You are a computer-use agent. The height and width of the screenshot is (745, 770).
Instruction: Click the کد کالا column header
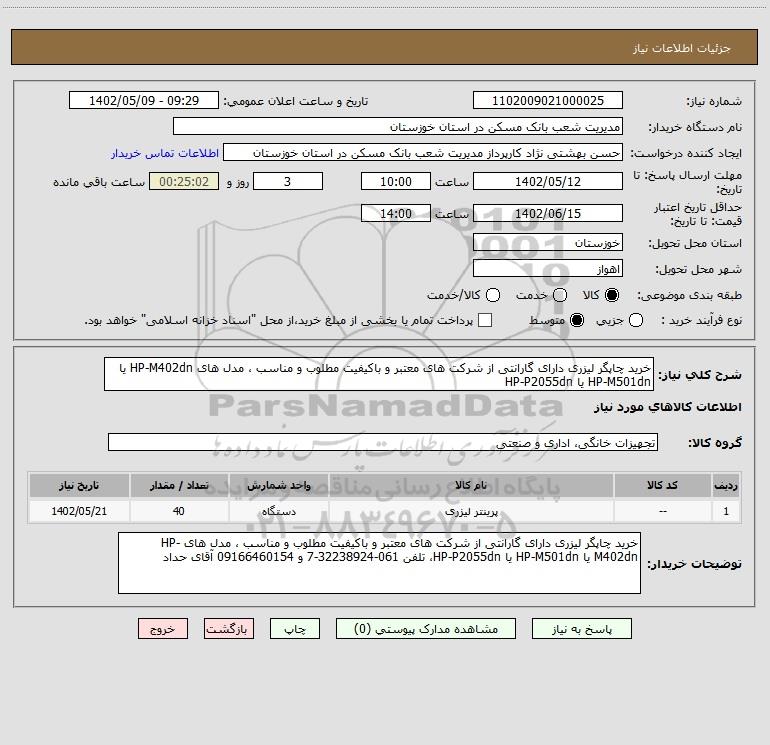pos(662,485)
